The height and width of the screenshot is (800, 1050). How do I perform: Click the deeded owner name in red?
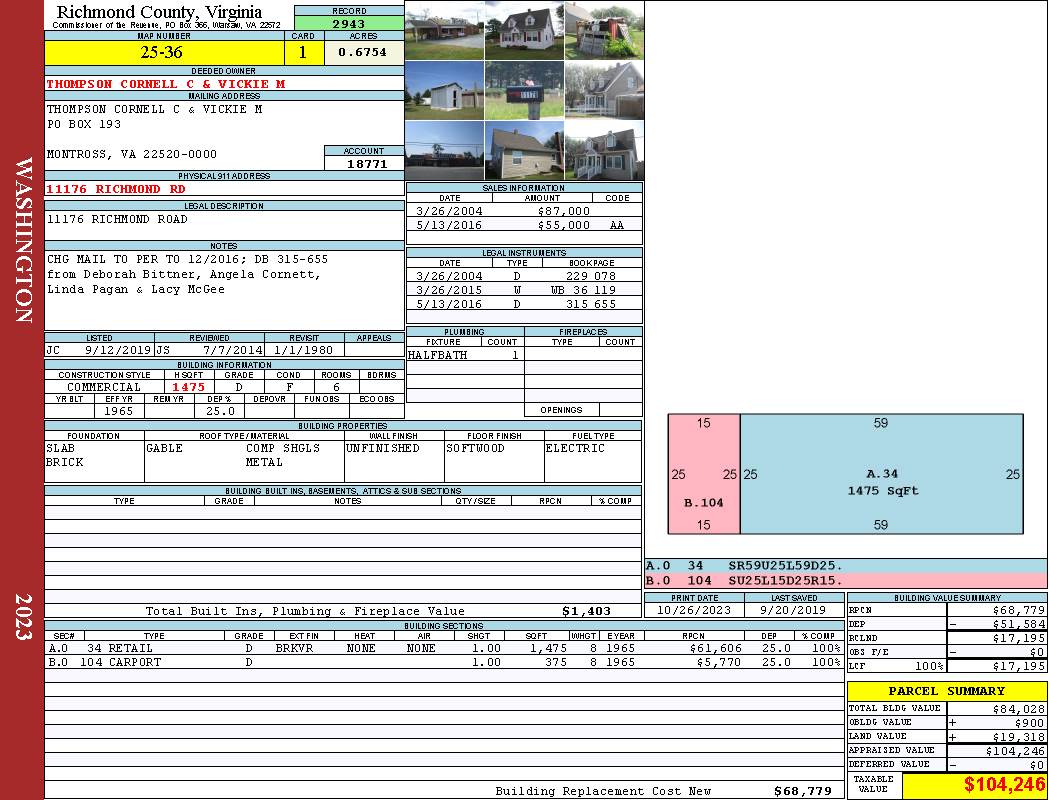[x=166, y=84]
